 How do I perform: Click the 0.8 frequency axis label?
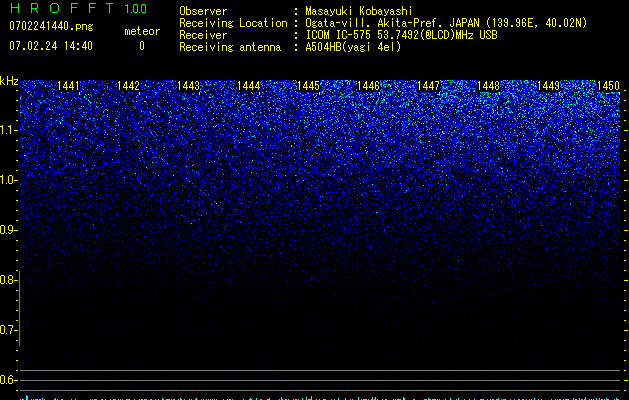(x=9, y=280)
